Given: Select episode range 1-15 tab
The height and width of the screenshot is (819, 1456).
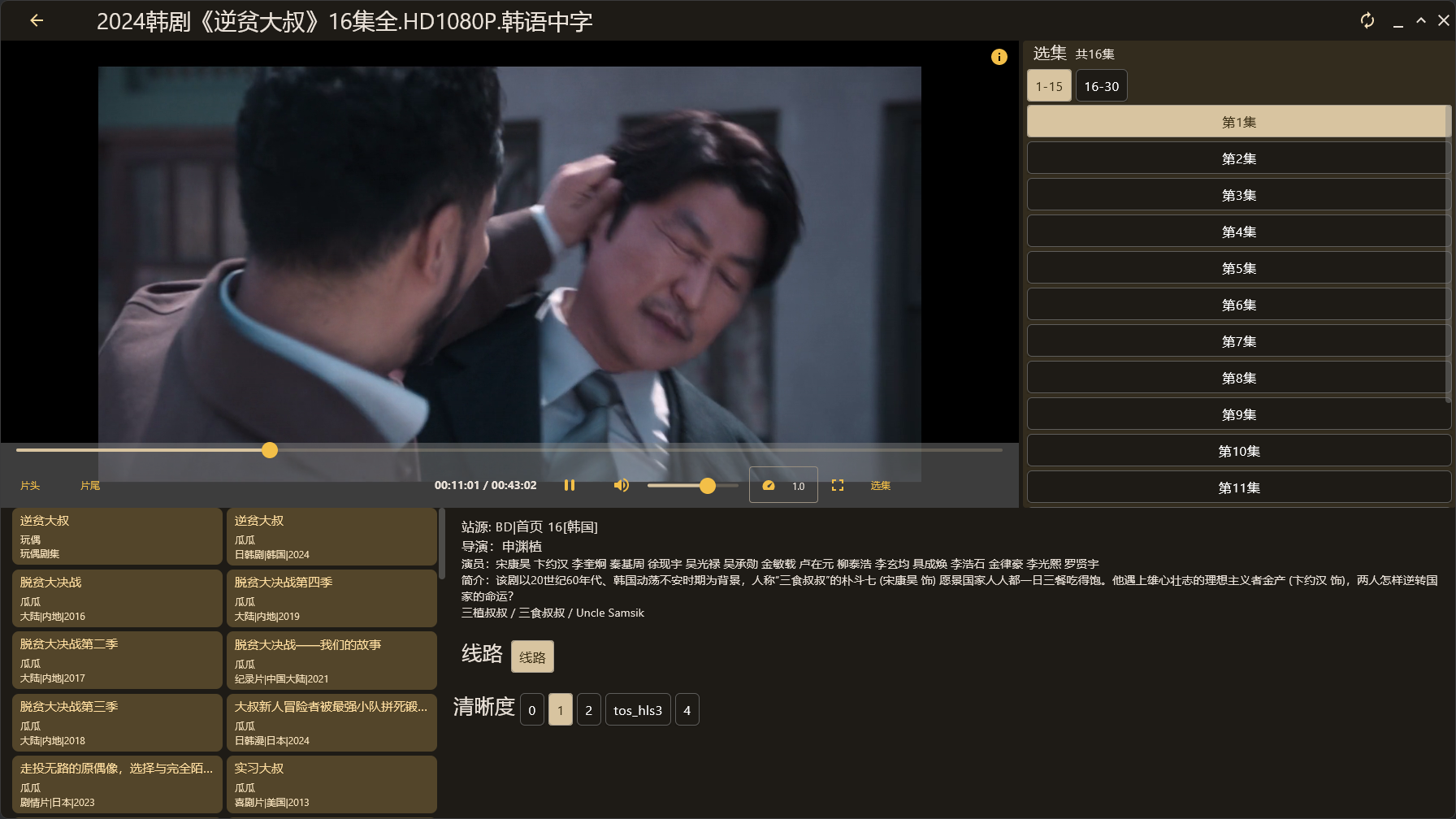Looking at the screenshot, I should 1049,86.
